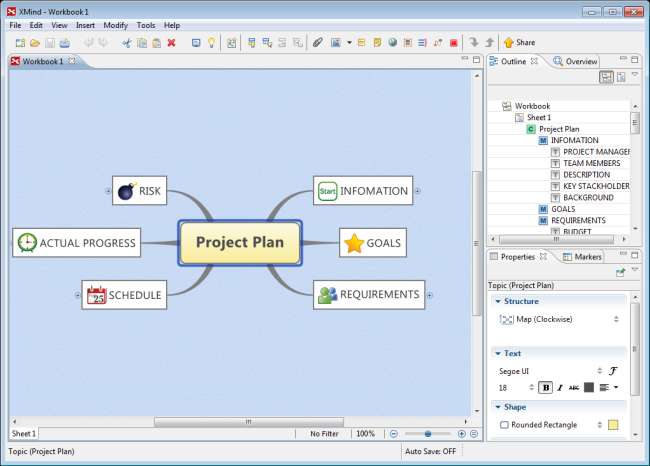Click the blue Presentation screen toolbar icon
Viewport: 650px width, 466px height.
tap(196, 43)
